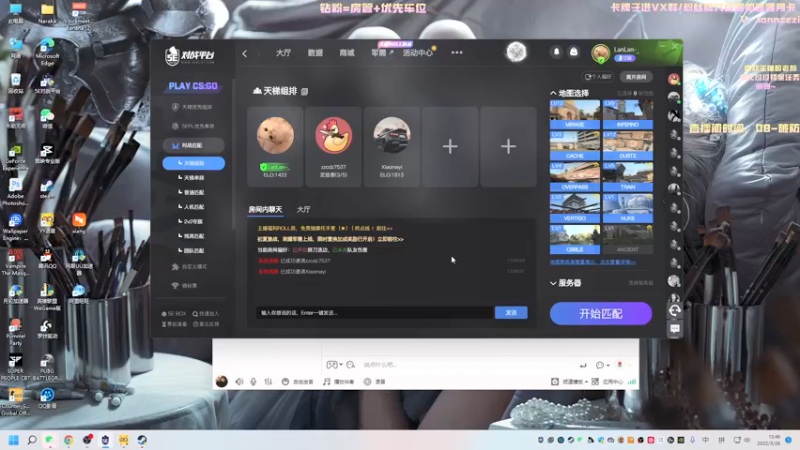
Task: Select the 房间内聊天 chat tab
Action: point(265,210)
